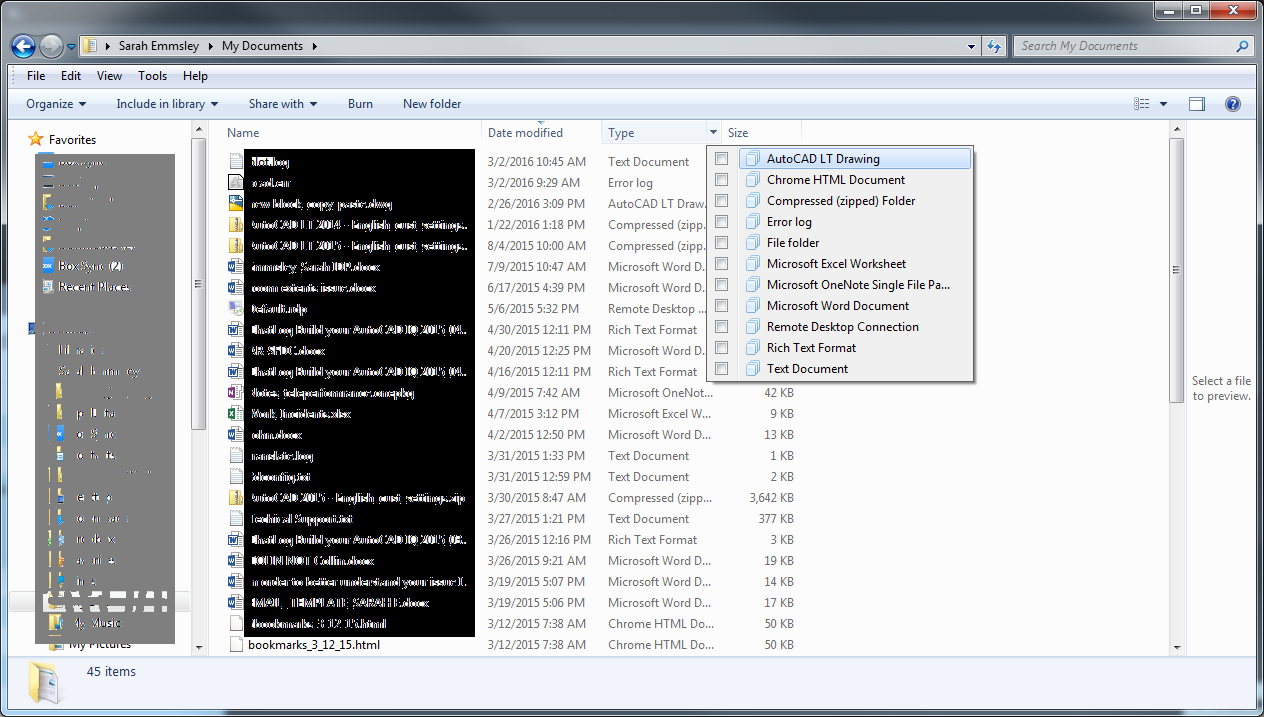This screenshot has width=1264, height=717.
Task: Open the Share with dropdown
Action: [283, 104]
